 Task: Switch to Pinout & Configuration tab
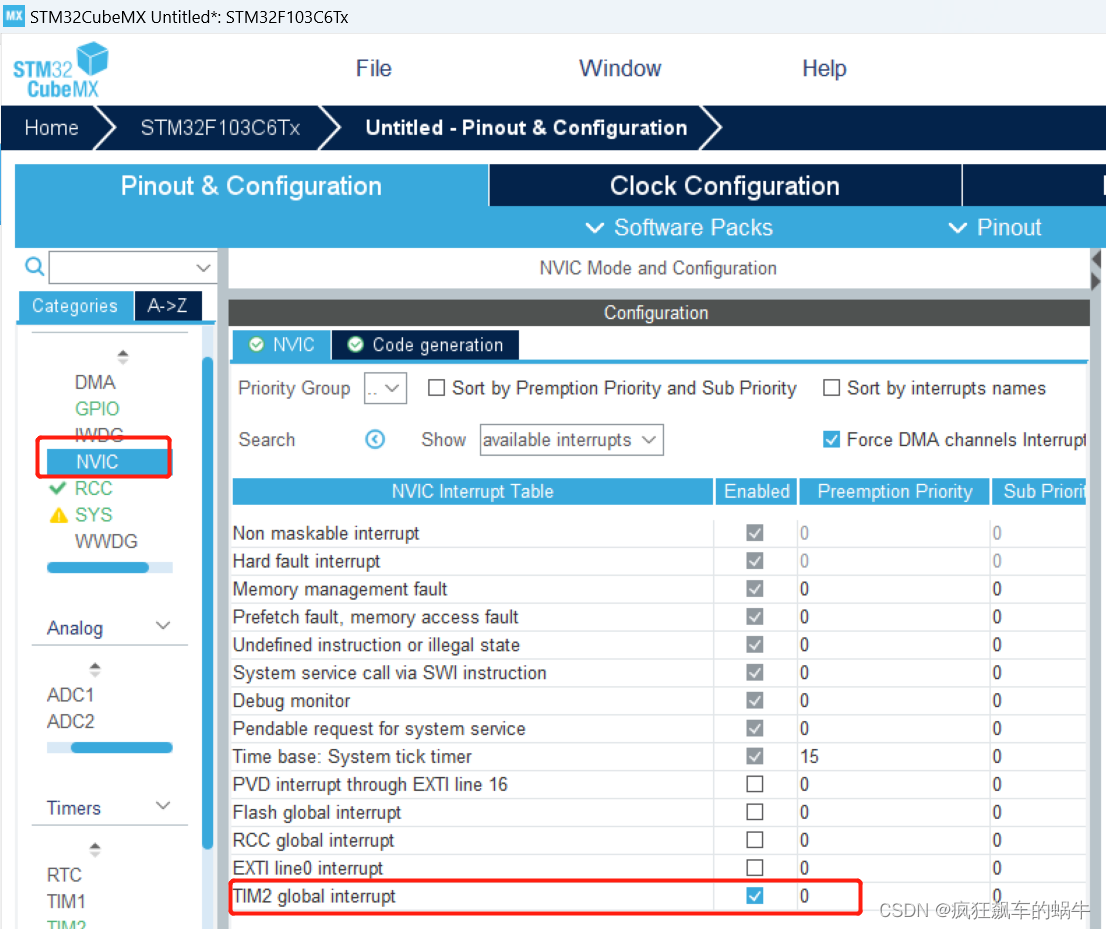(251, 186)
